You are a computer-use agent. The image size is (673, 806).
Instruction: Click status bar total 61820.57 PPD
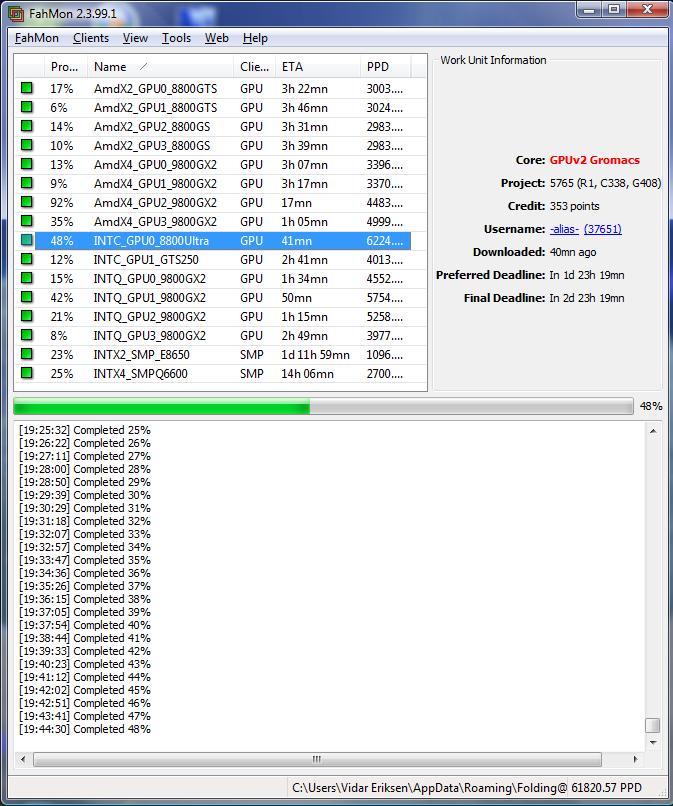click(607, 788)
